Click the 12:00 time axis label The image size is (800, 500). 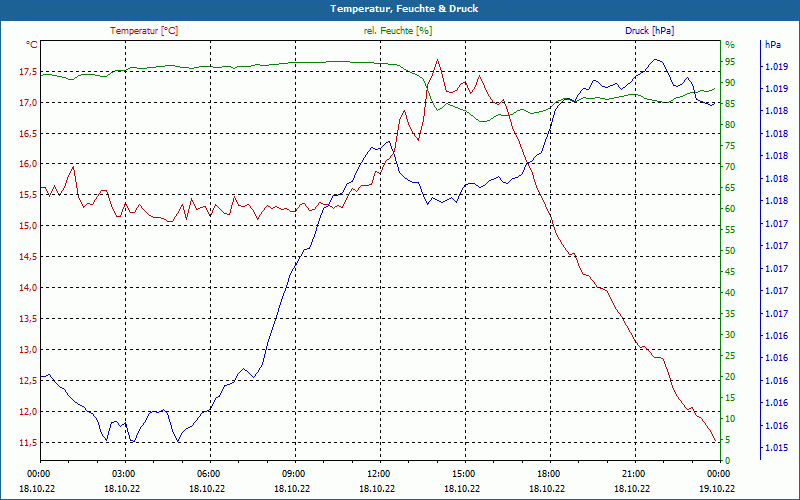click(378, 473)
